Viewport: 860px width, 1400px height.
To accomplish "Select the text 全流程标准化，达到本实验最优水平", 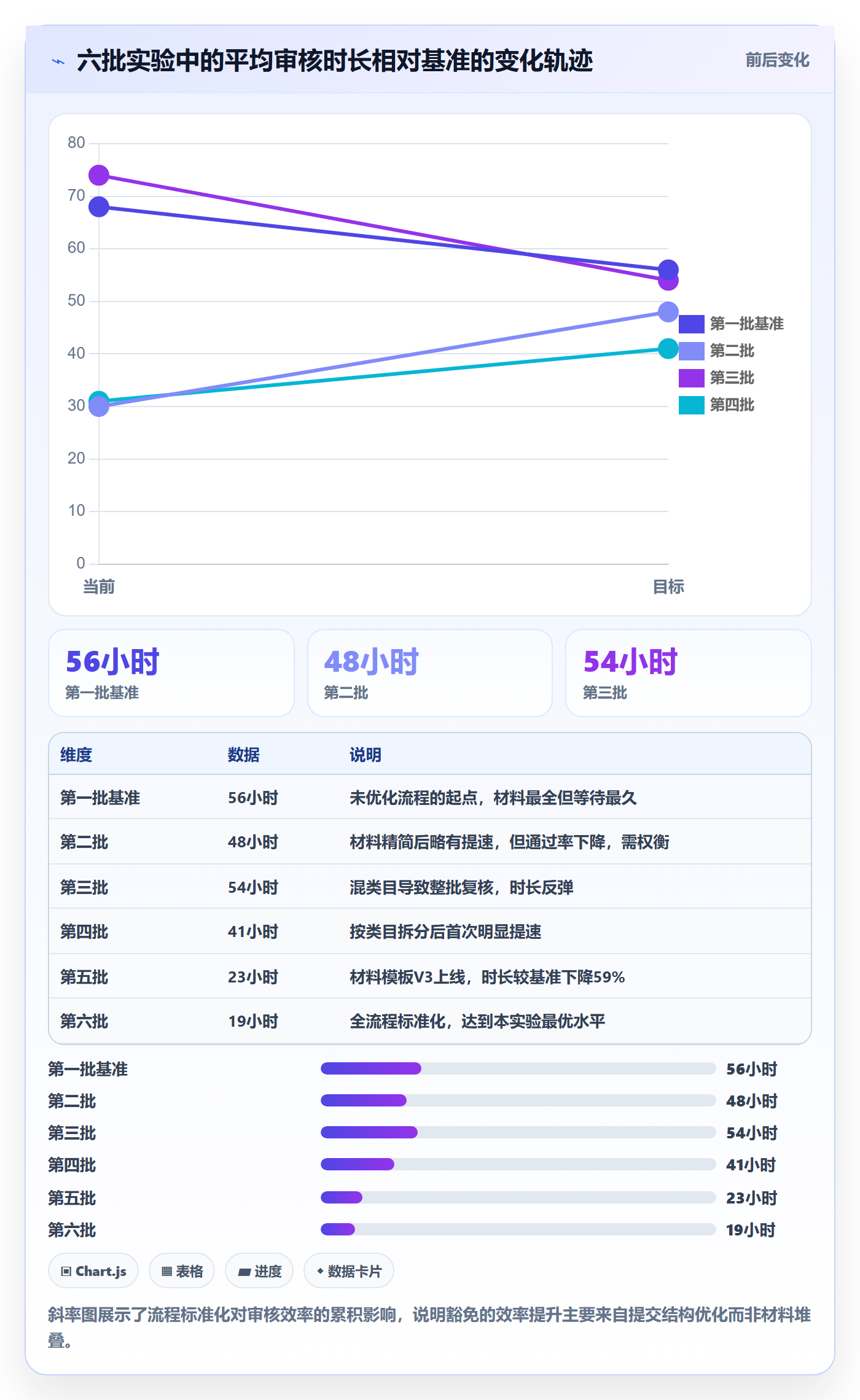I will (477, 1021).
